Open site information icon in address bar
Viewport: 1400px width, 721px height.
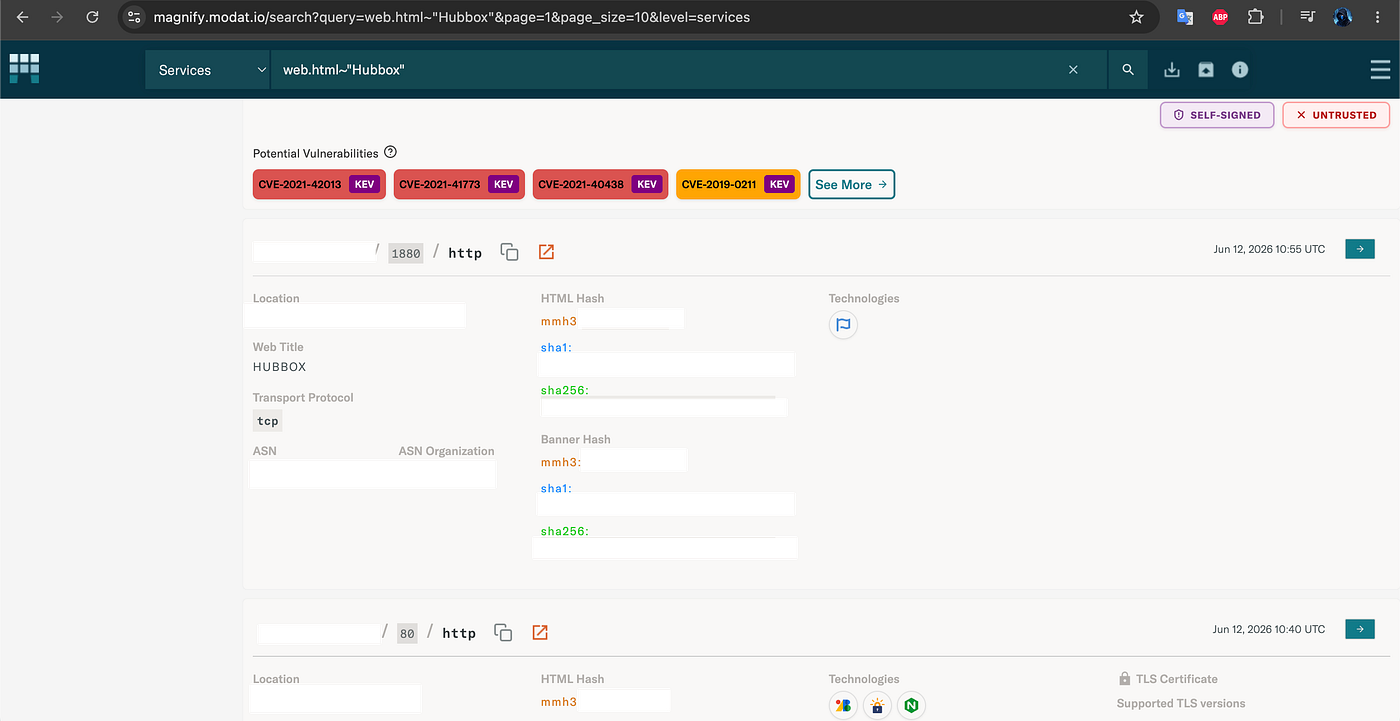[135, 17]
